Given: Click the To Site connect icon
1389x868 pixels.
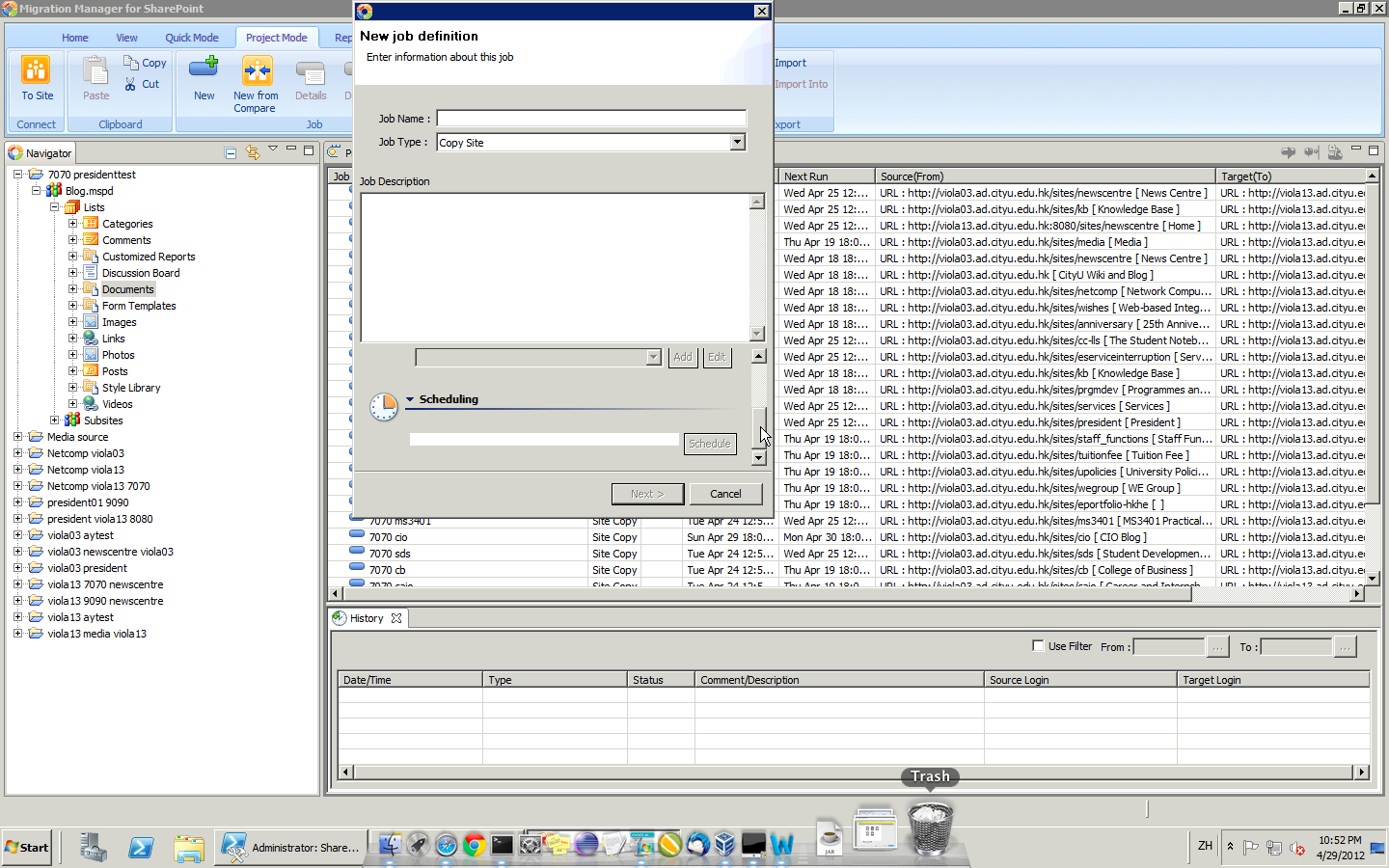Looking at the screenshot, I should 36,70.
